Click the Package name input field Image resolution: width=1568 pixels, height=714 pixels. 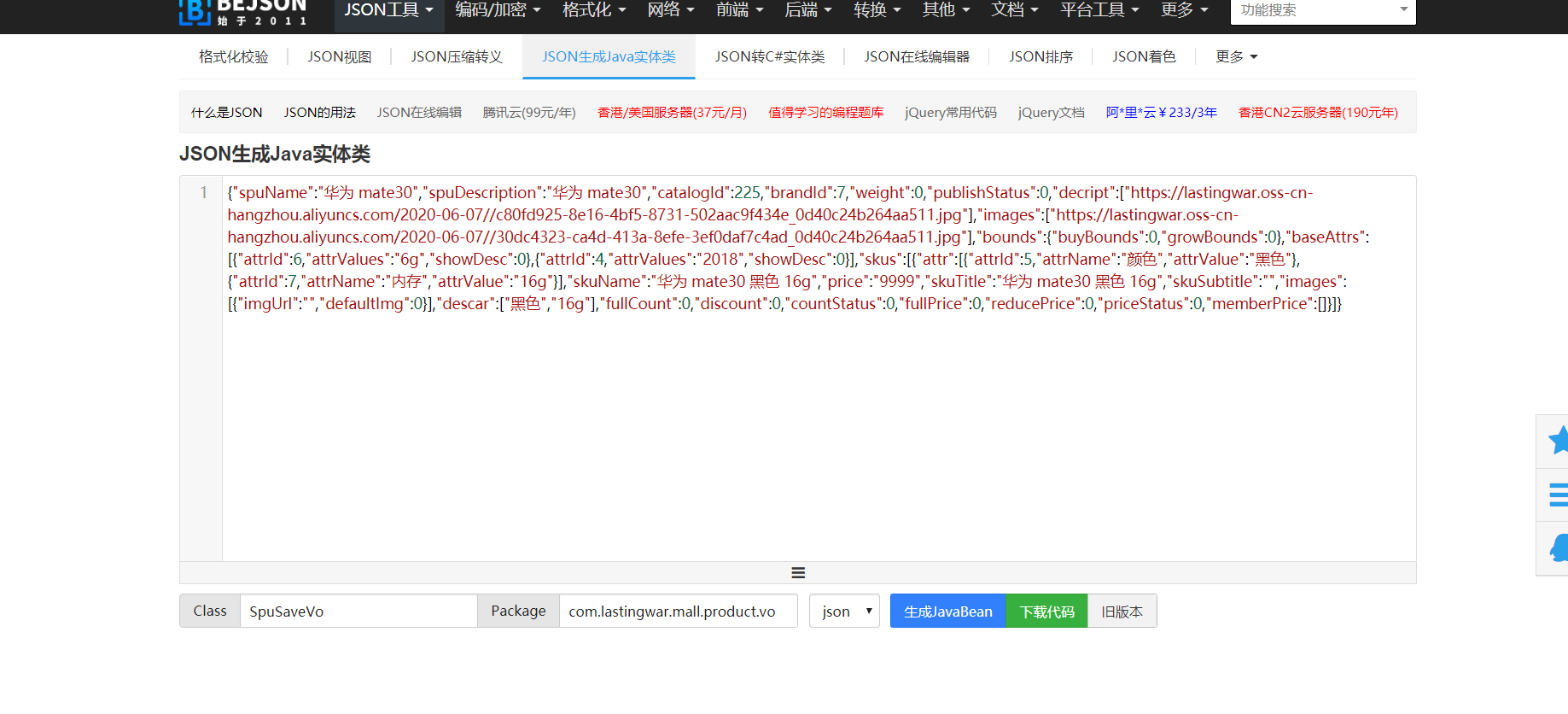point(679,612)
